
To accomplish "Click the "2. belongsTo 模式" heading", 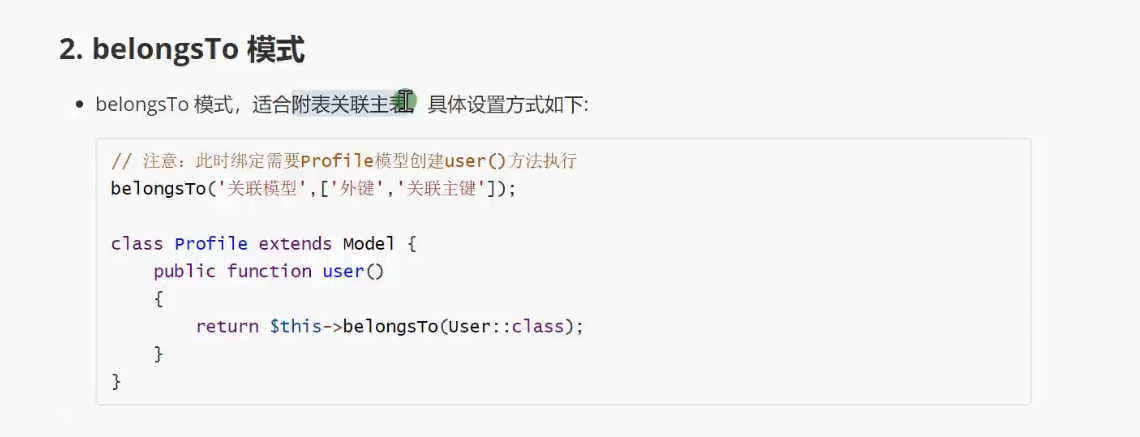I will click(182, 52).
